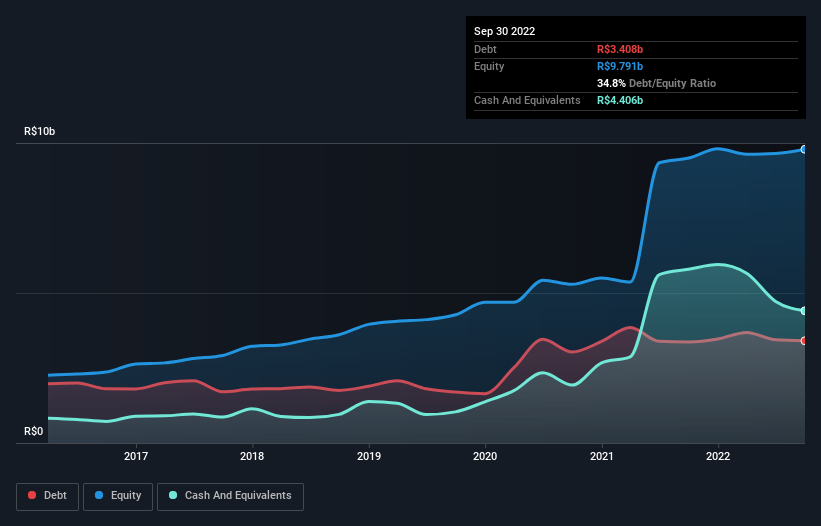Click the 2019 x-axis label
821x526 pixels.
369,456
